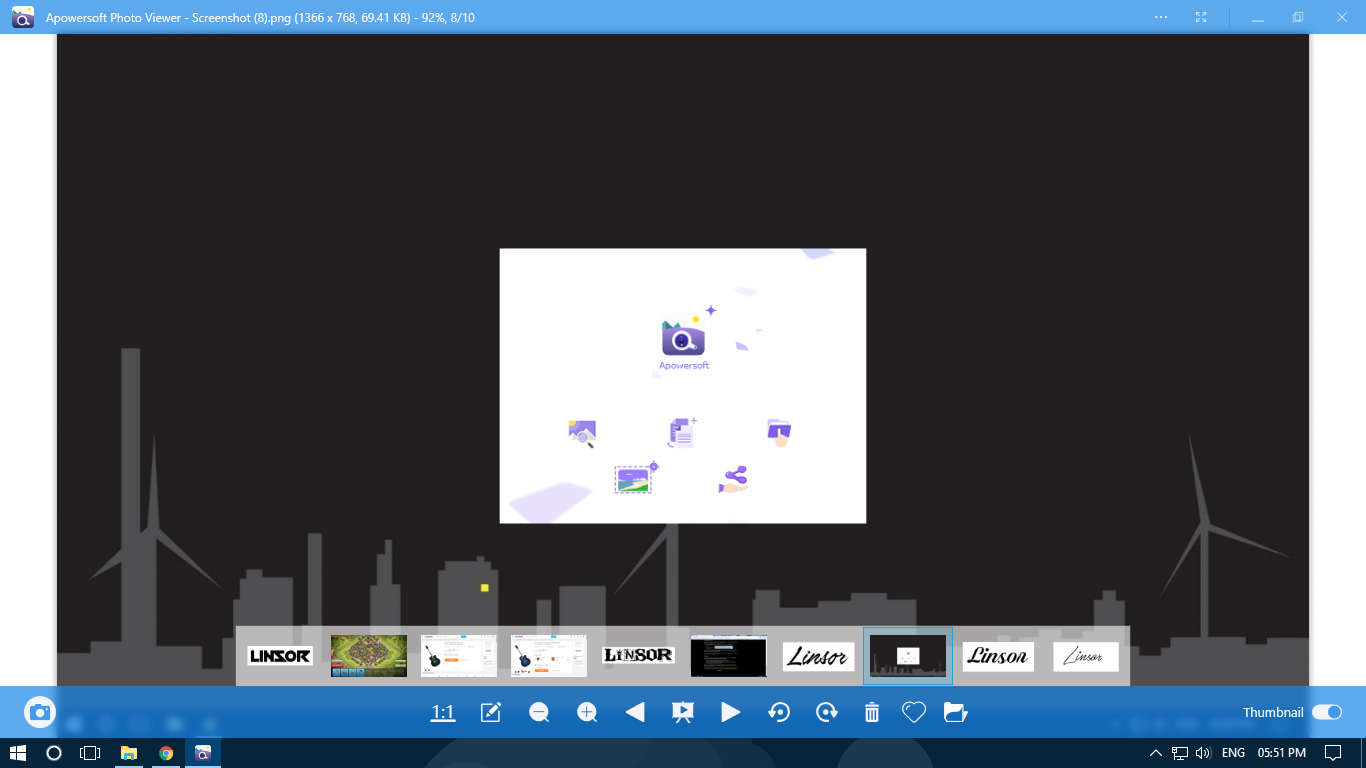Toggle the Thumbnail switch off
The image size is (1366, 768).
tap(1327, 712)
